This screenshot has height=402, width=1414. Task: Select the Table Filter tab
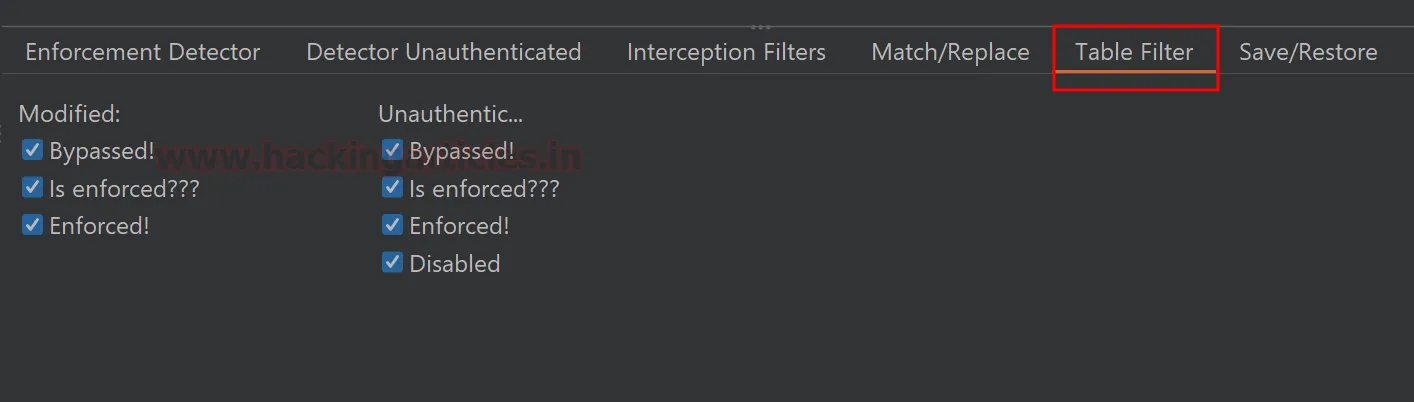point(1134,52)
